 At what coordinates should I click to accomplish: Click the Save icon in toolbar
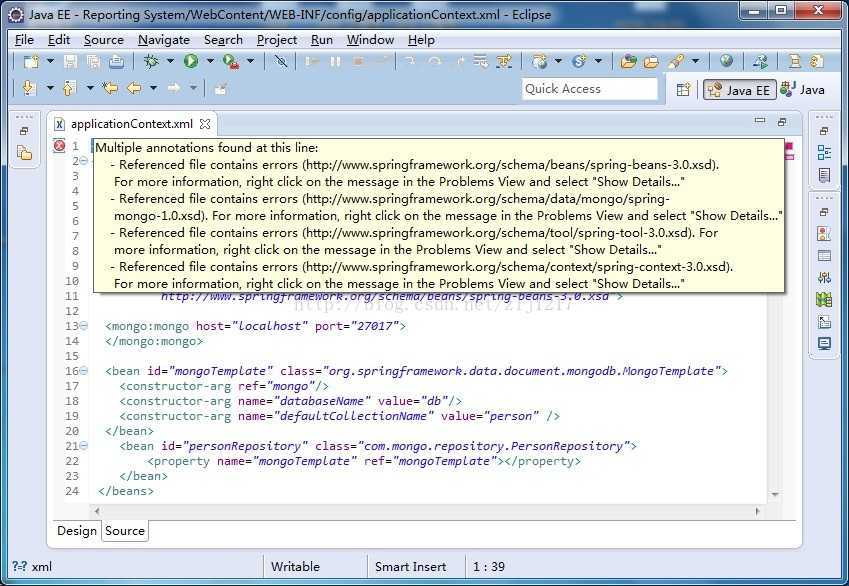(70, 61)
